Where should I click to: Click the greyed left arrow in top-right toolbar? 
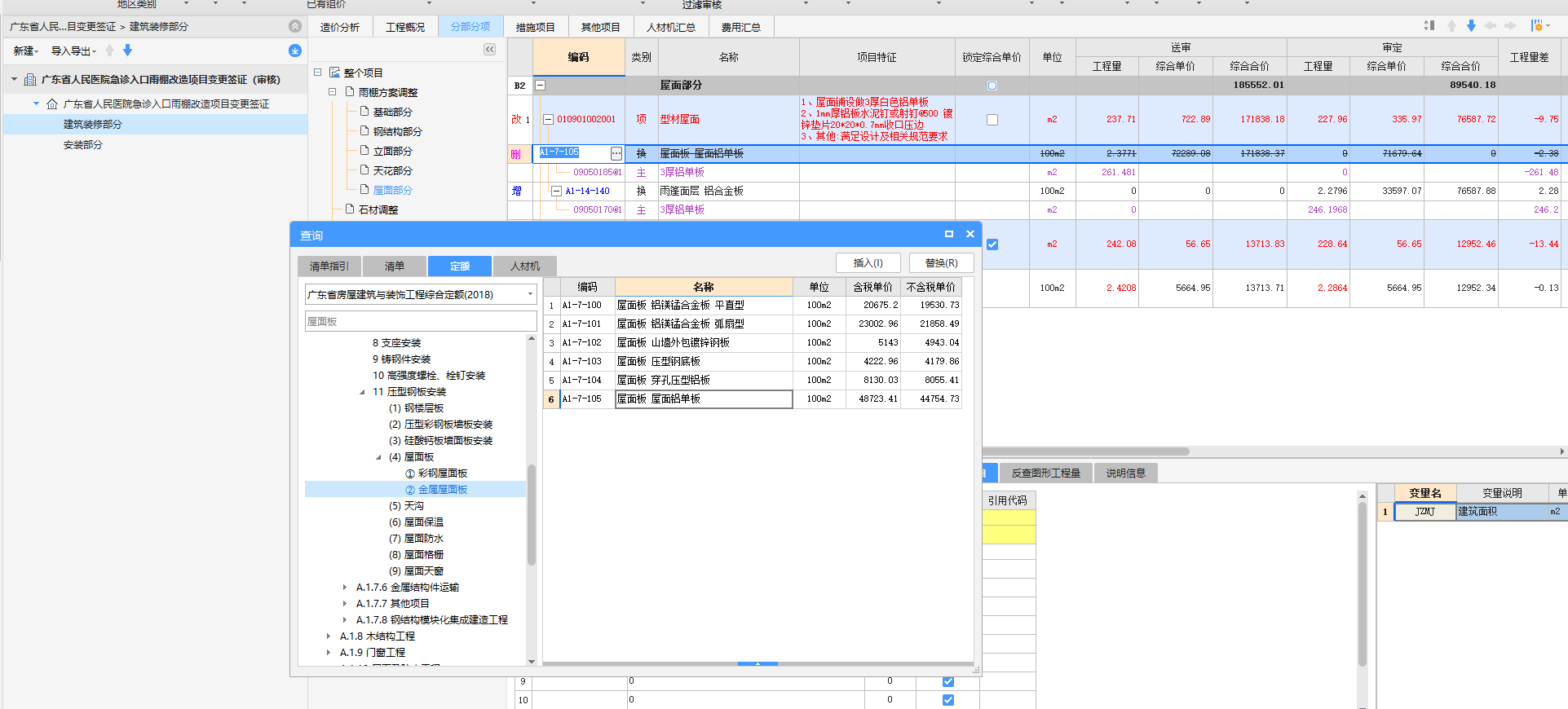(x=1491, y=26)
